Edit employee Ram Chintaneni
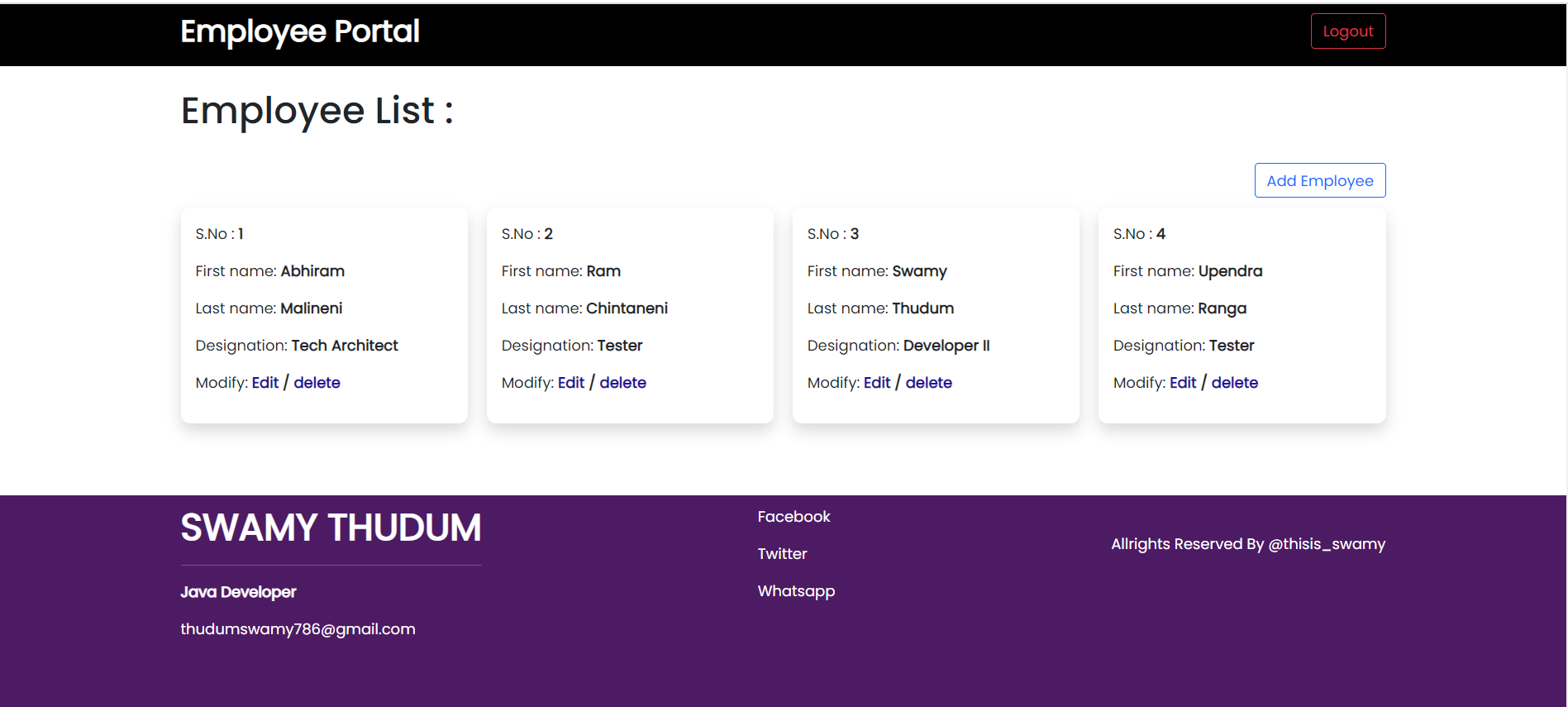Viewport: 1568px width, 707px height. (x=570, y=383)
